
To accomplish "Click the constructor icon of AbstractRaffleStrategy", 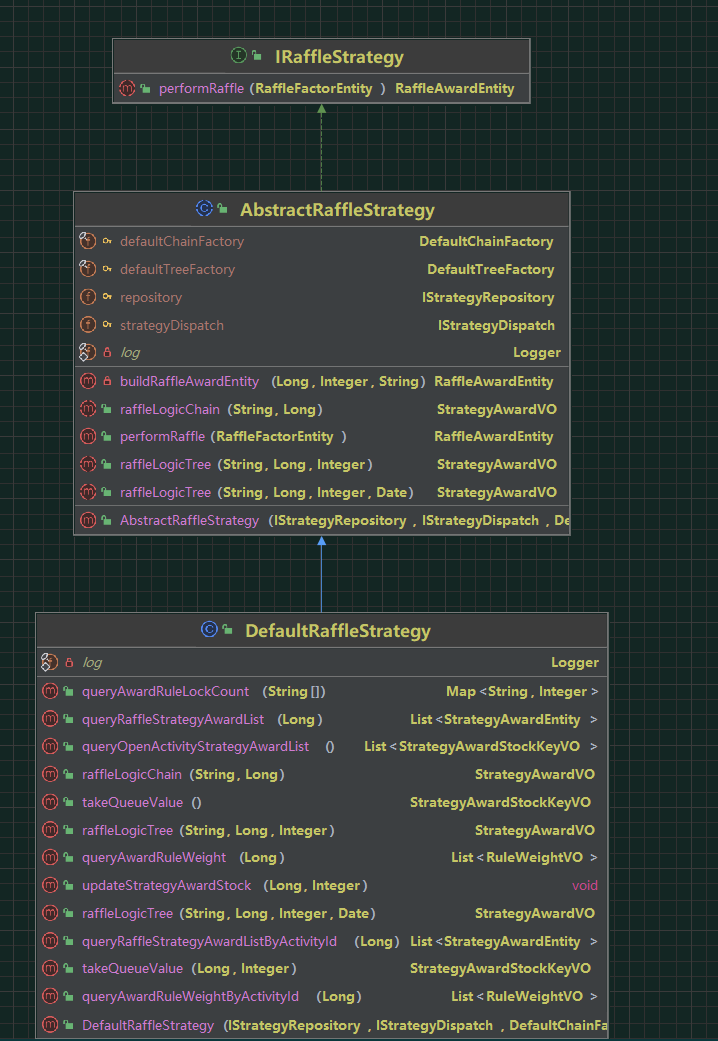I will [x=88, y=520].
